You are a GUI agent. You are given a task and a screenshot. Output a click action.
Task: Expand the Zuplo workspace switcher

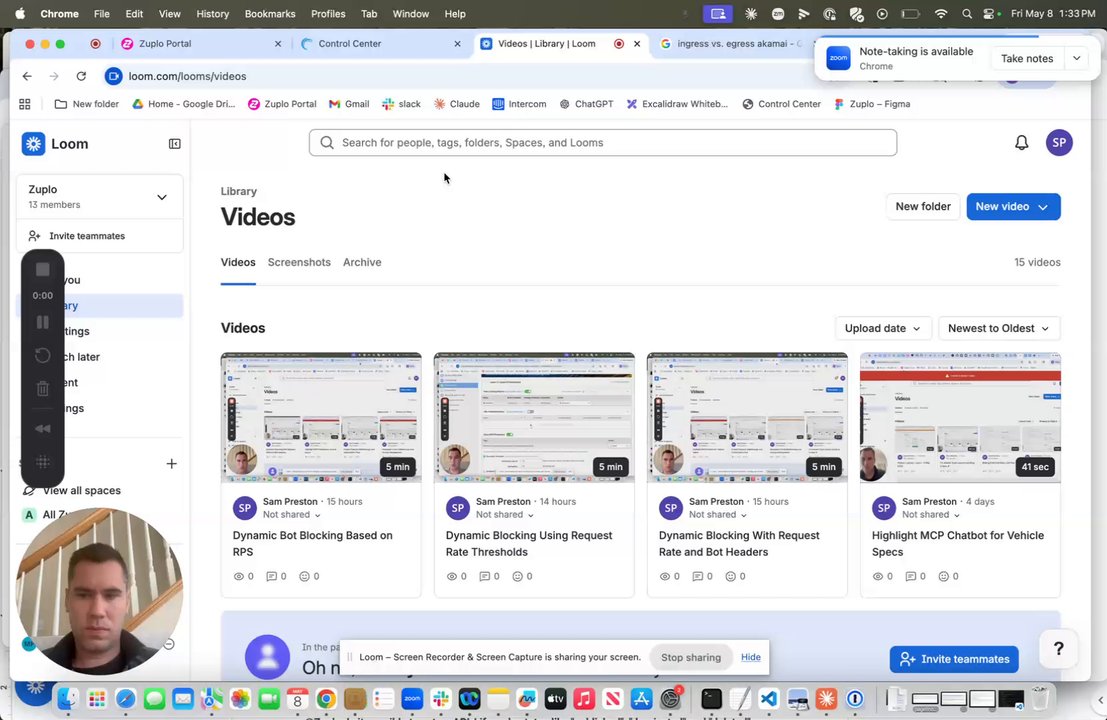(100, 197)
